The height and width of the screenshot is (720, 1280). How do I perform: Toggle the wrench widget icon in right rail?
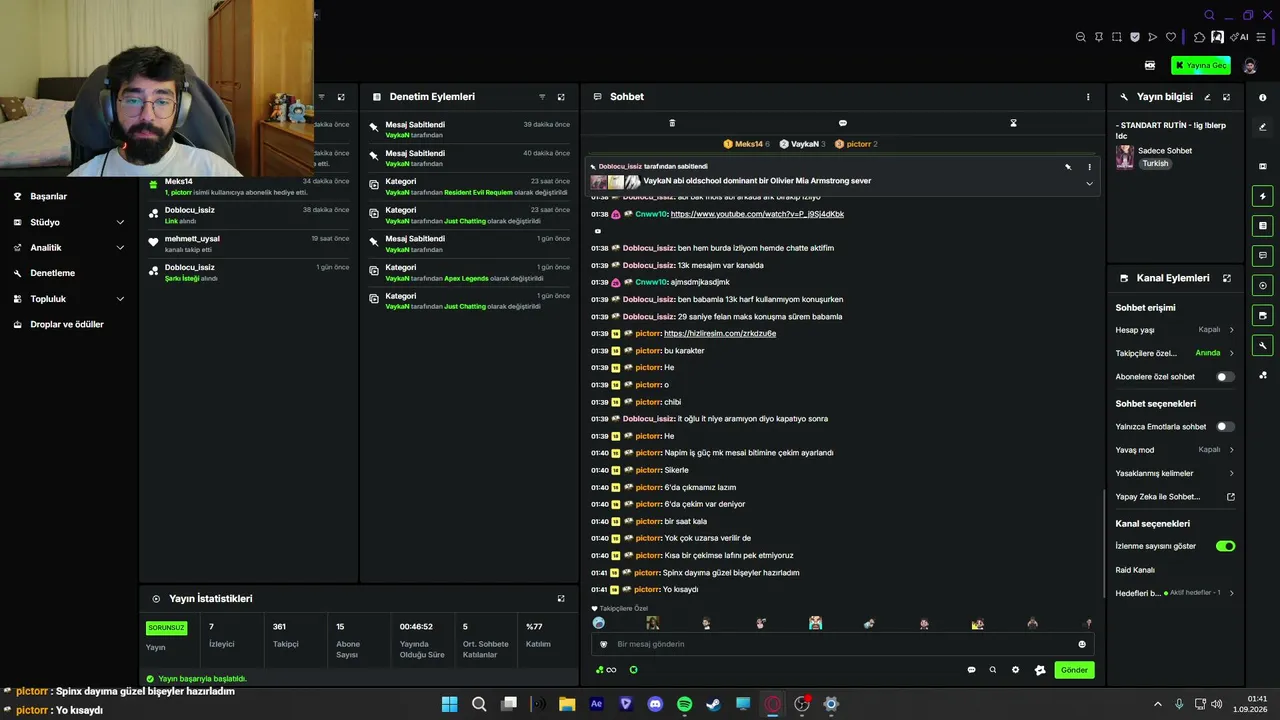tap(1263, 346)
